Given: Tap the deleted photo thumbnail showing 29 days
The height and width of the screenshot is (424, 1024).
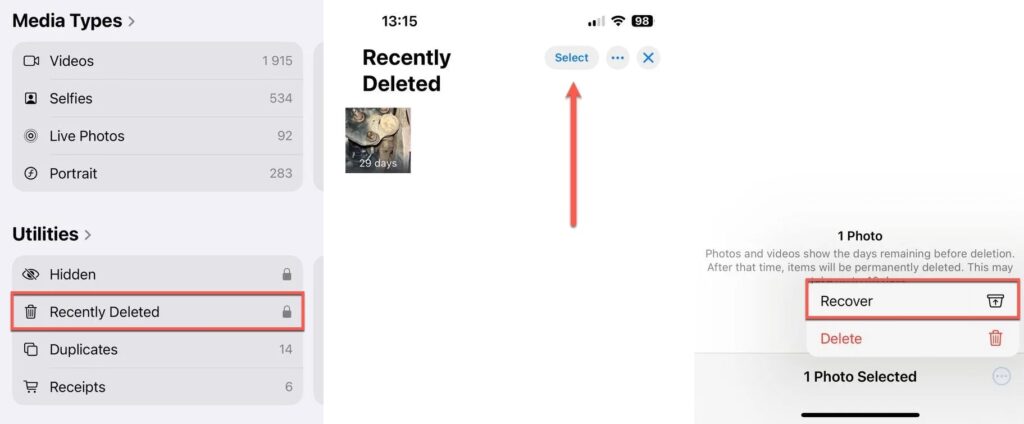Looking at the screenshot, I should [378, 140].
